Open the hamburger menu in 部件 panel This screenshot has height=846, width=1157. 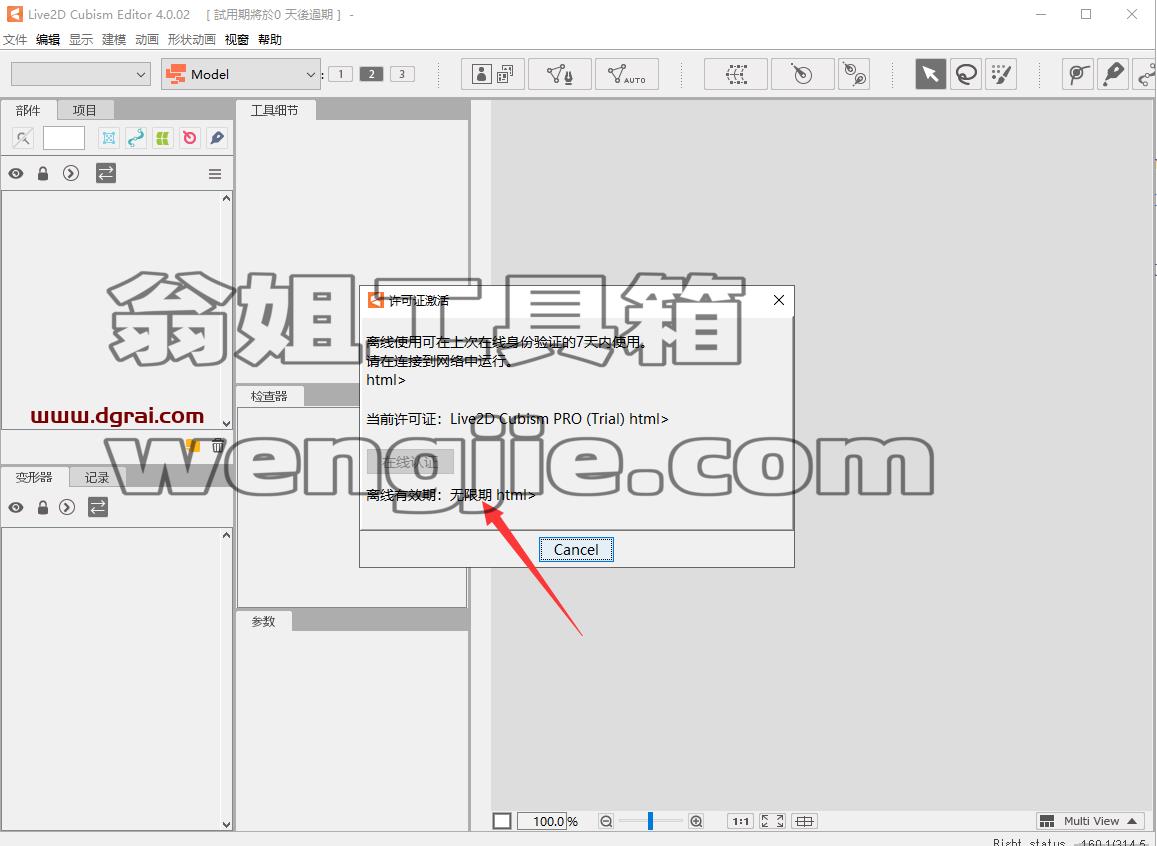pyautogui.click(x=215, y=174)
